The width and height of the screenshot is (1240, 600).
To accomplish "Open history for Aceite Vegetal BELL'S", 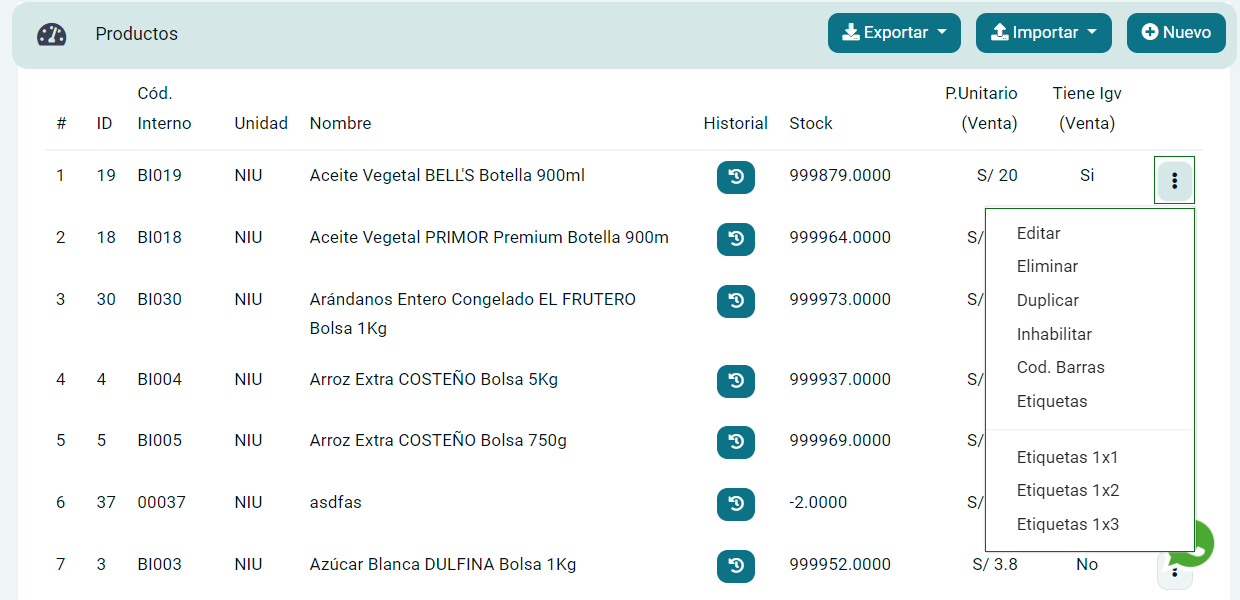I will [735, 177].
